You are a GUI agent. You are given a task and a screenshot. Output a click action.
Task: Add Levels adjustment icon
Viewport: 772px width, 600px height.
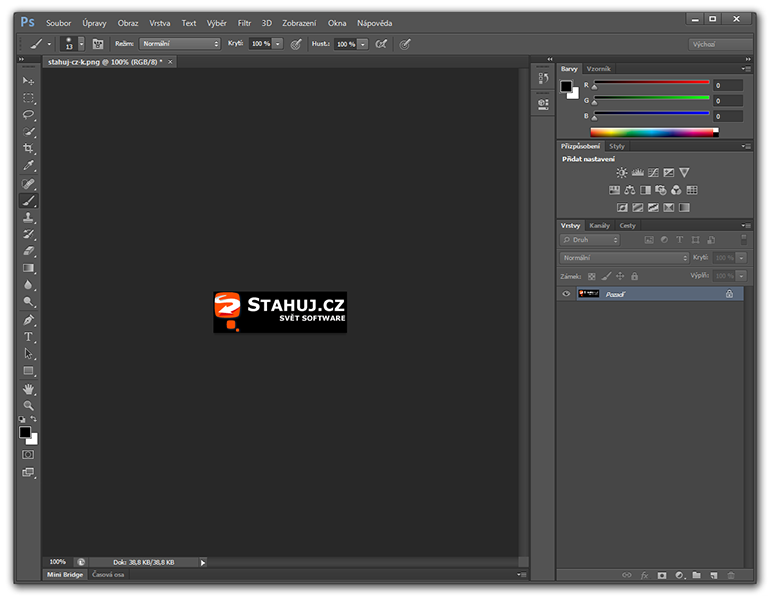(638, 173)
